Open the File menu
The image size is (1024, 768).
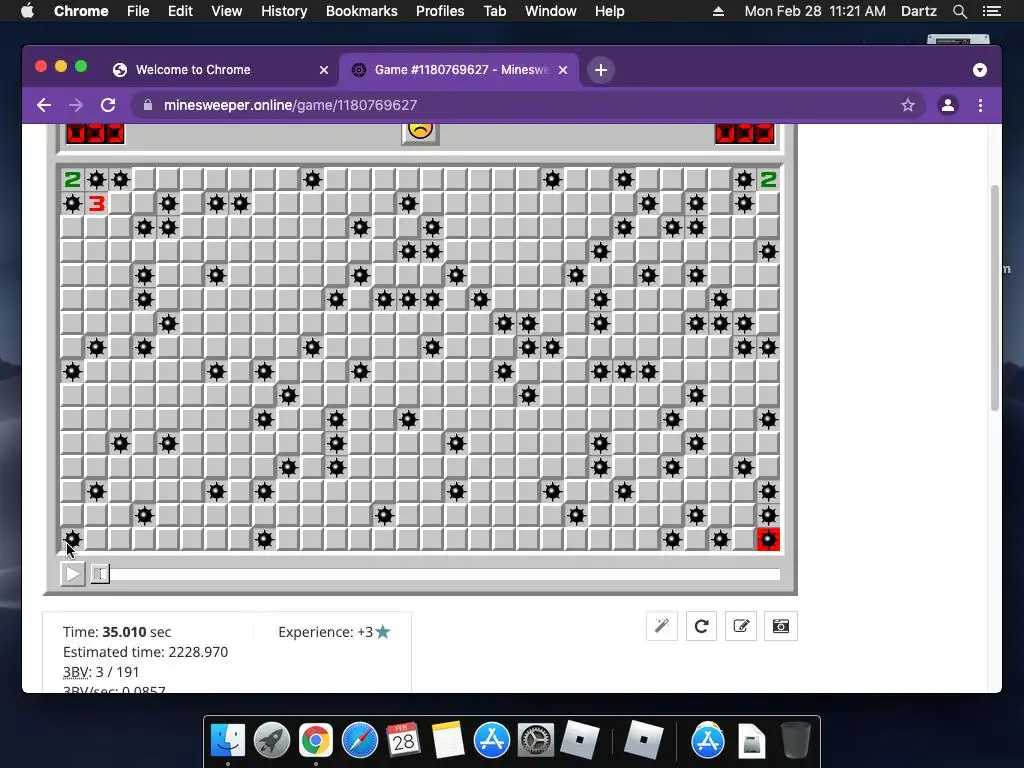pyautogui.click(x=138, y=11)
